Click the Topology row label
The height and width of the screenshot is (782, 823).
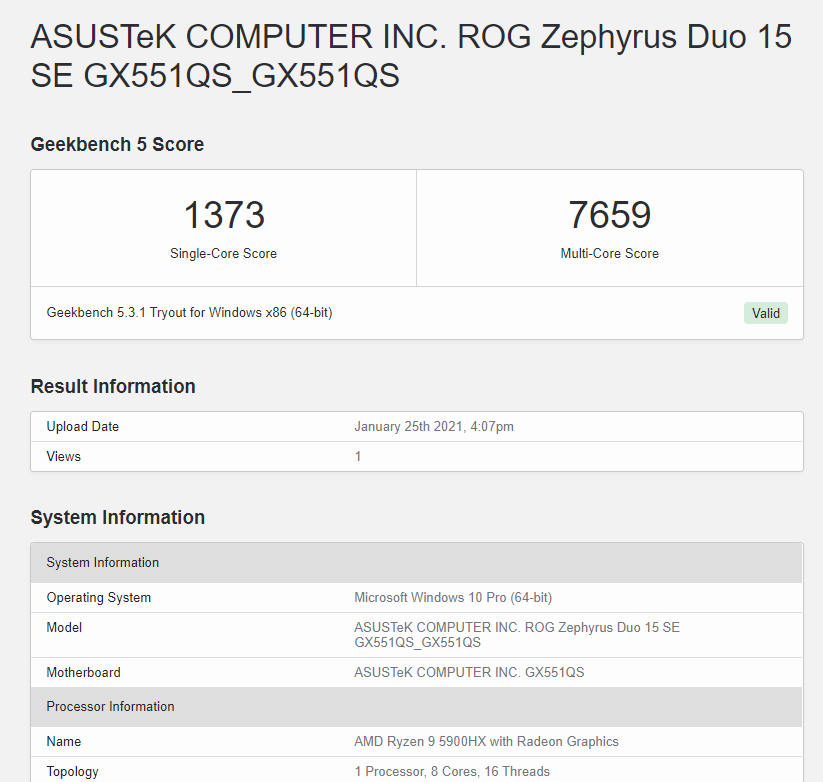point(72,772)
